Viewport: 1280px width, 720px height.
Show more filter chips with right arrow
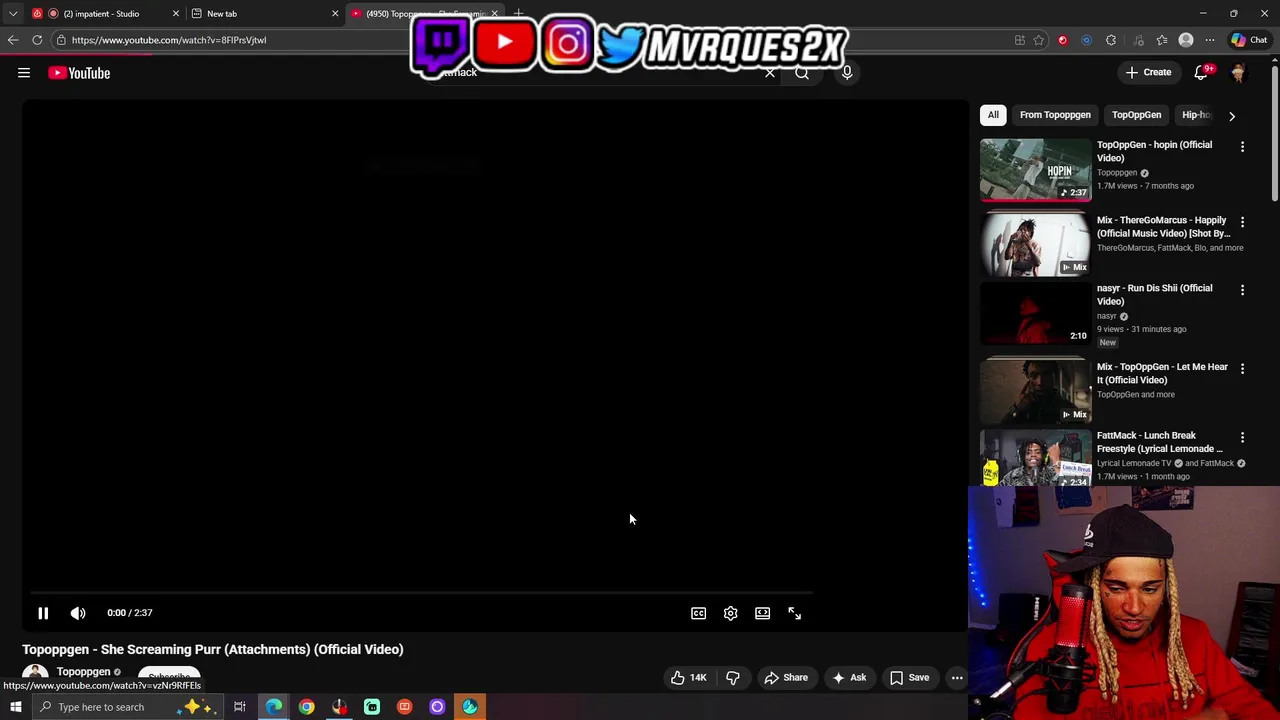[x=1232, y=116]
